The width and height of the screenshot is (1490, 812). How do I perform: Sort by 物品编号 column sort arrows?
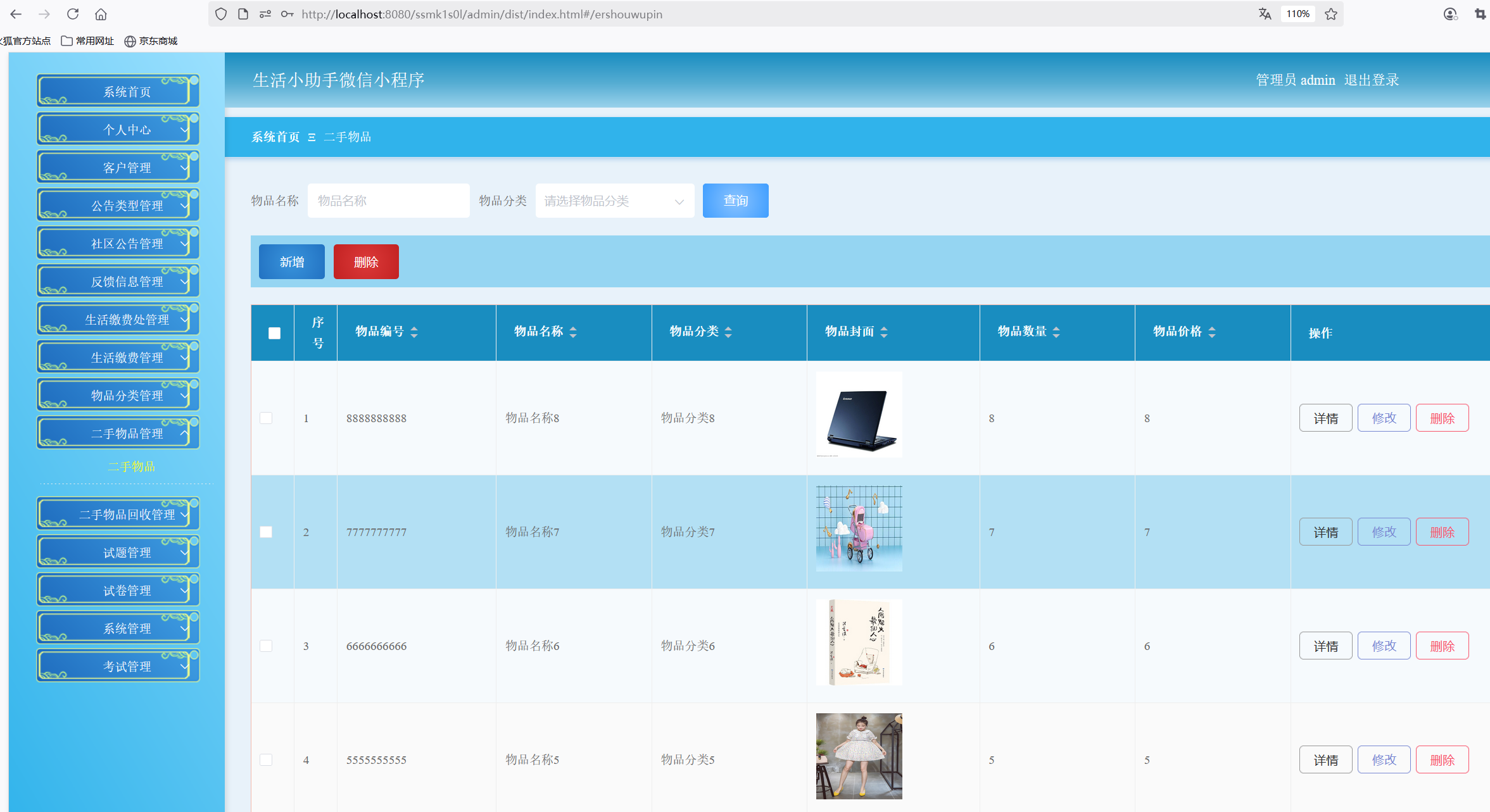tap(414, 332)
